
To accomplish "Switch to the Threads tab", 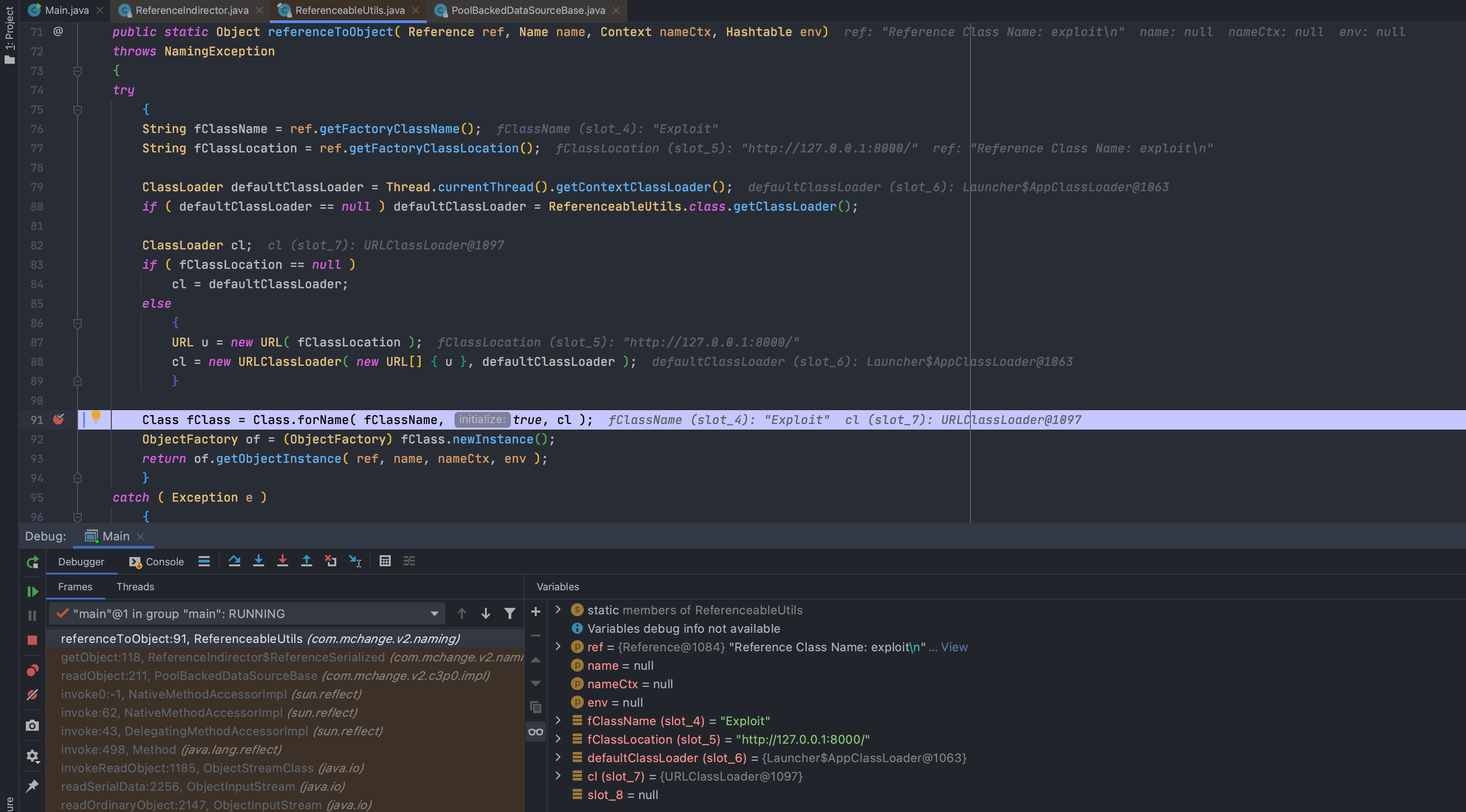I will (x=135, y=587).
